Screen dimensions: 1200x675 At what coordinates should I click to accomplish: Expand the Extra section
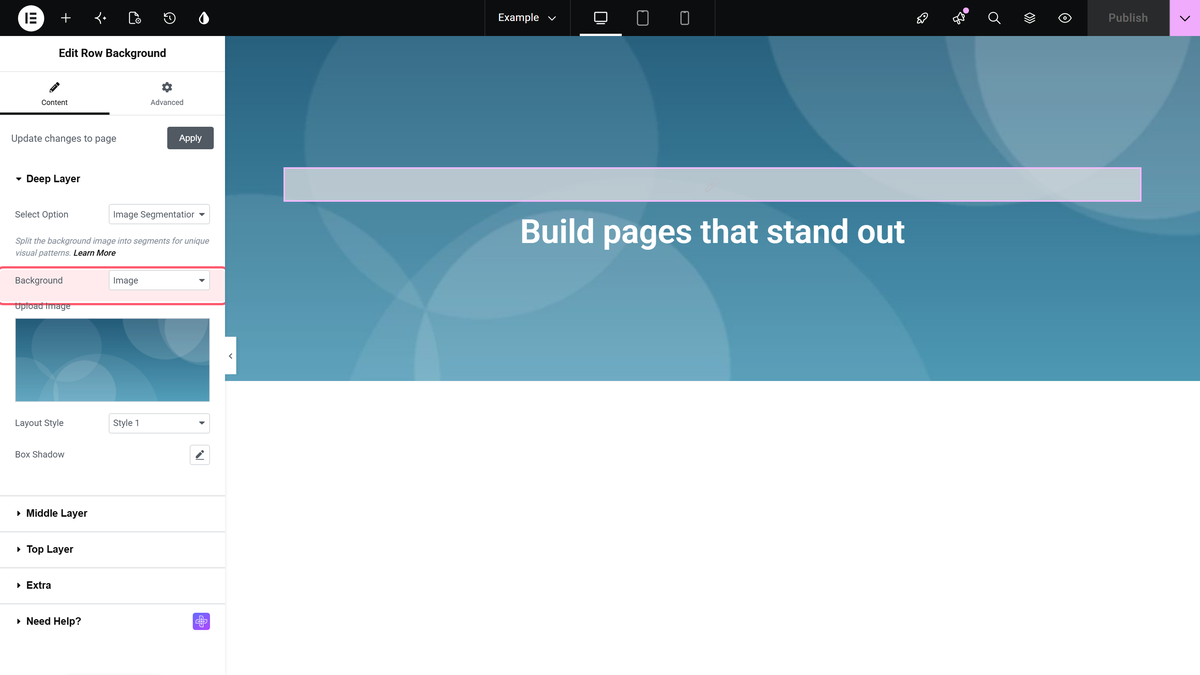(x=112, y=585)
